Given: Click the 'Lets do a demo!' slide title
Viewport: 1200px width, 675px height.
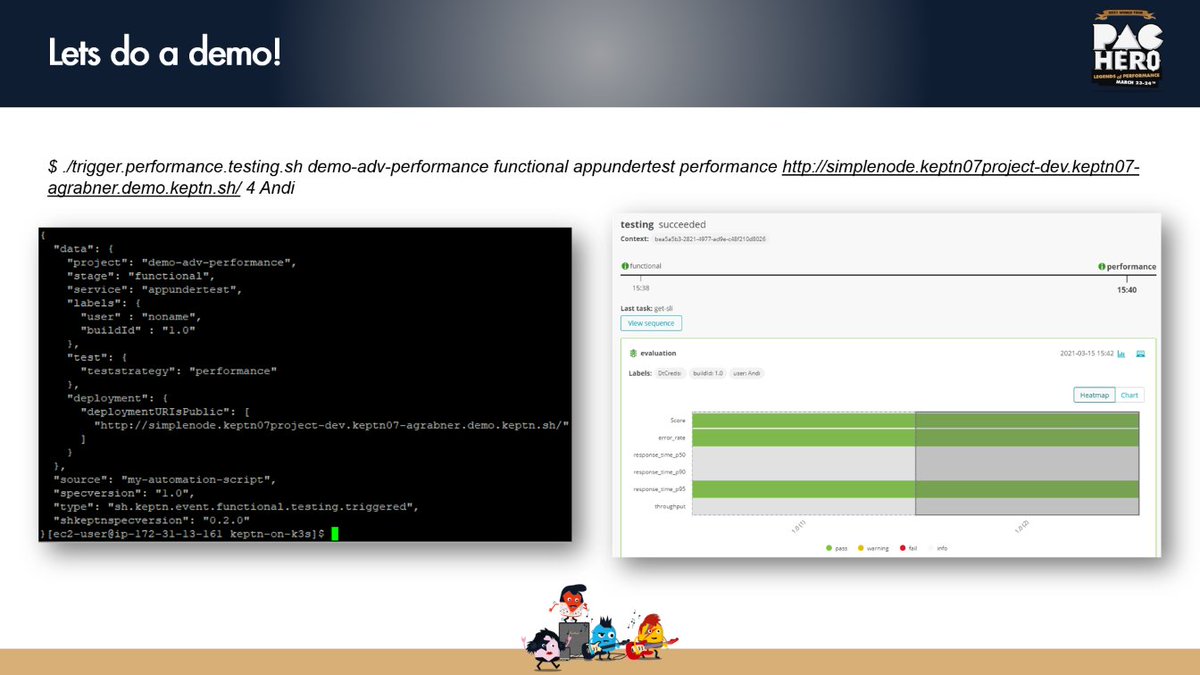Looking at the screenshot, I should (164, 54).
